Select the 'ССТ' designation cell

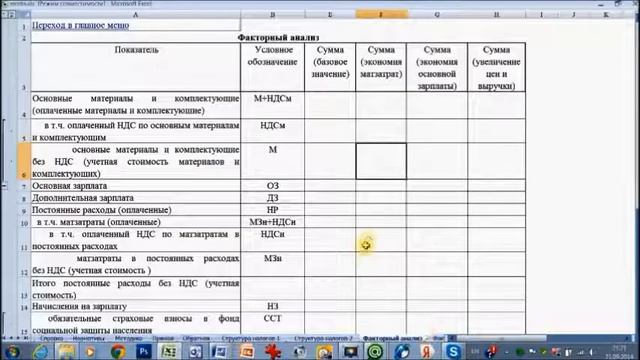(x=273, y=324)
